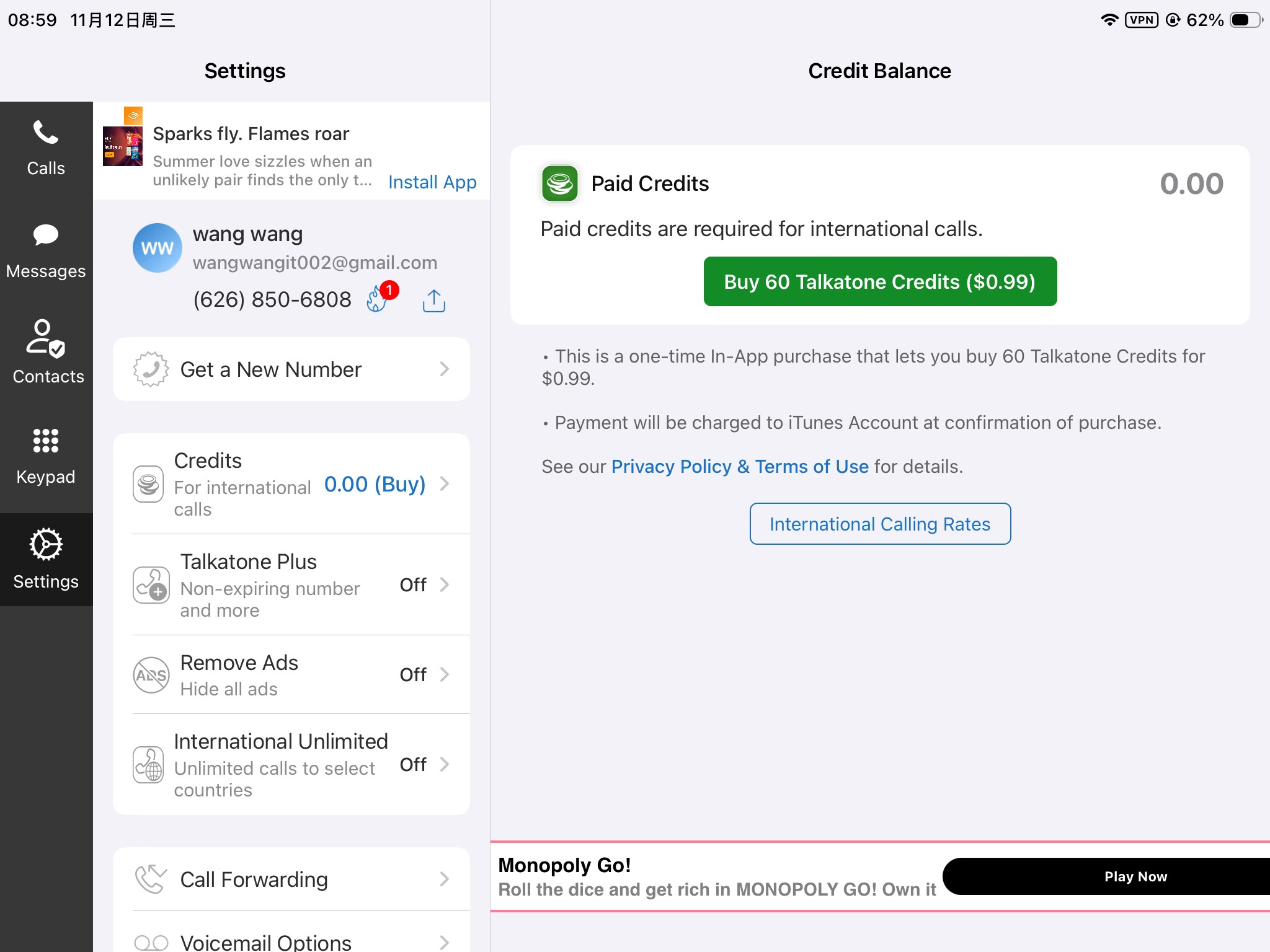
Task: Toggle International Unlimited Off setting
Action: (413, 764)
